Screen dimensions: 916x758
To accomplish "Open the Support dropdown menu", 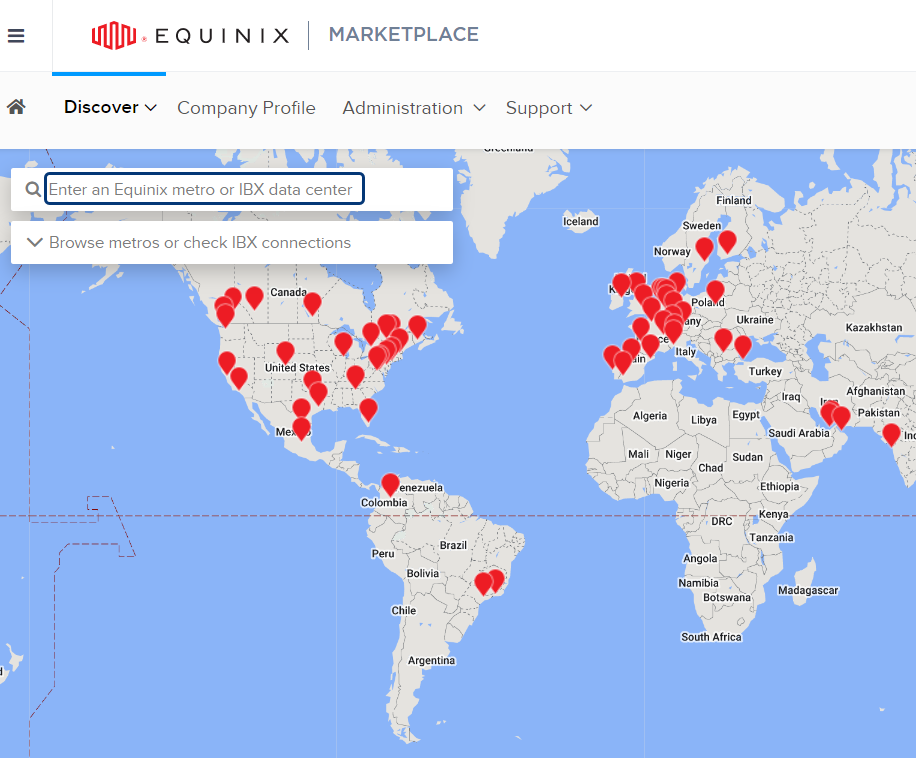I will pyautogui.click(x=548, y=108).
